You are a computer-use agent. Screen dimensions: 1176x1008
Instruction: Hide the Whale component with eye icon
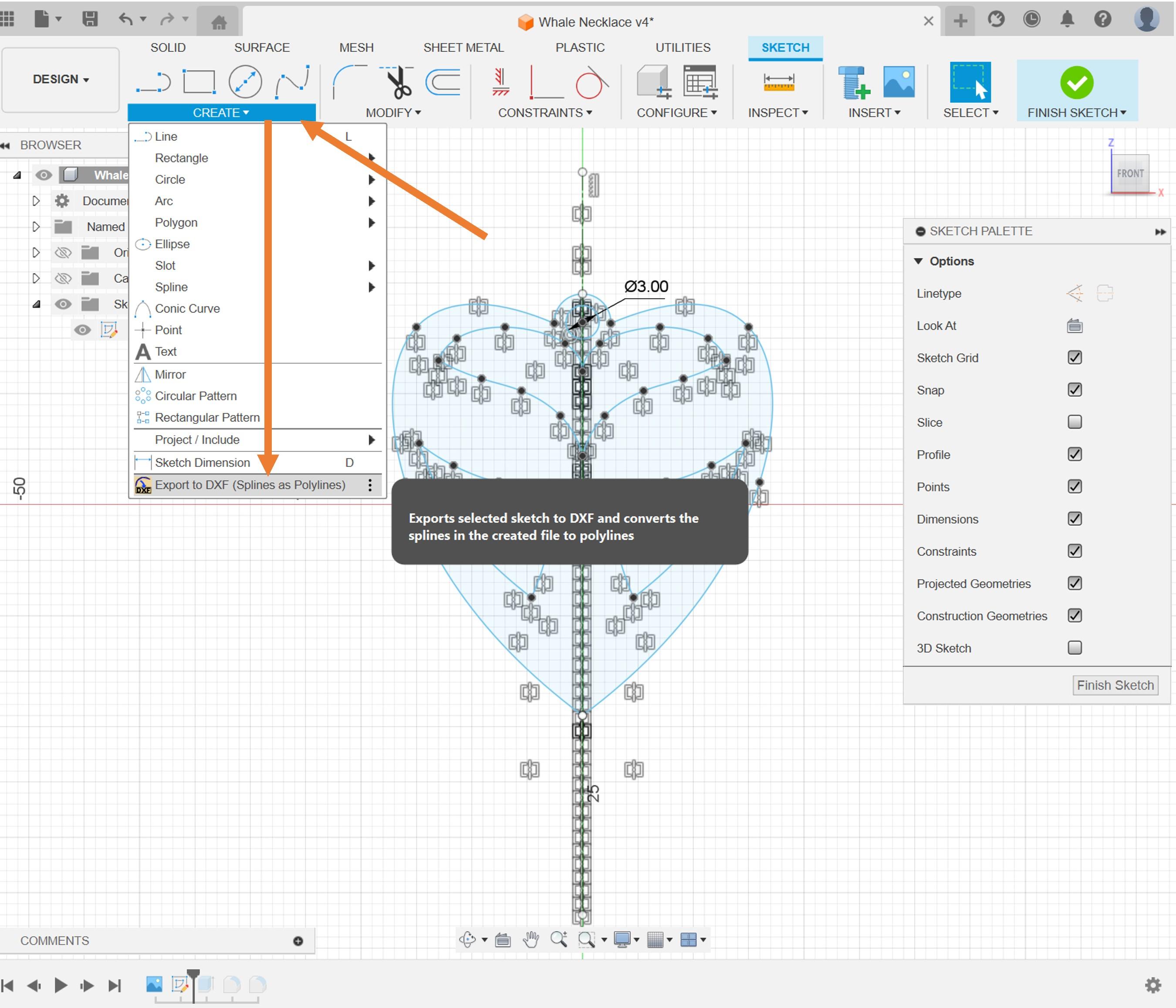(x=44, y=175)
